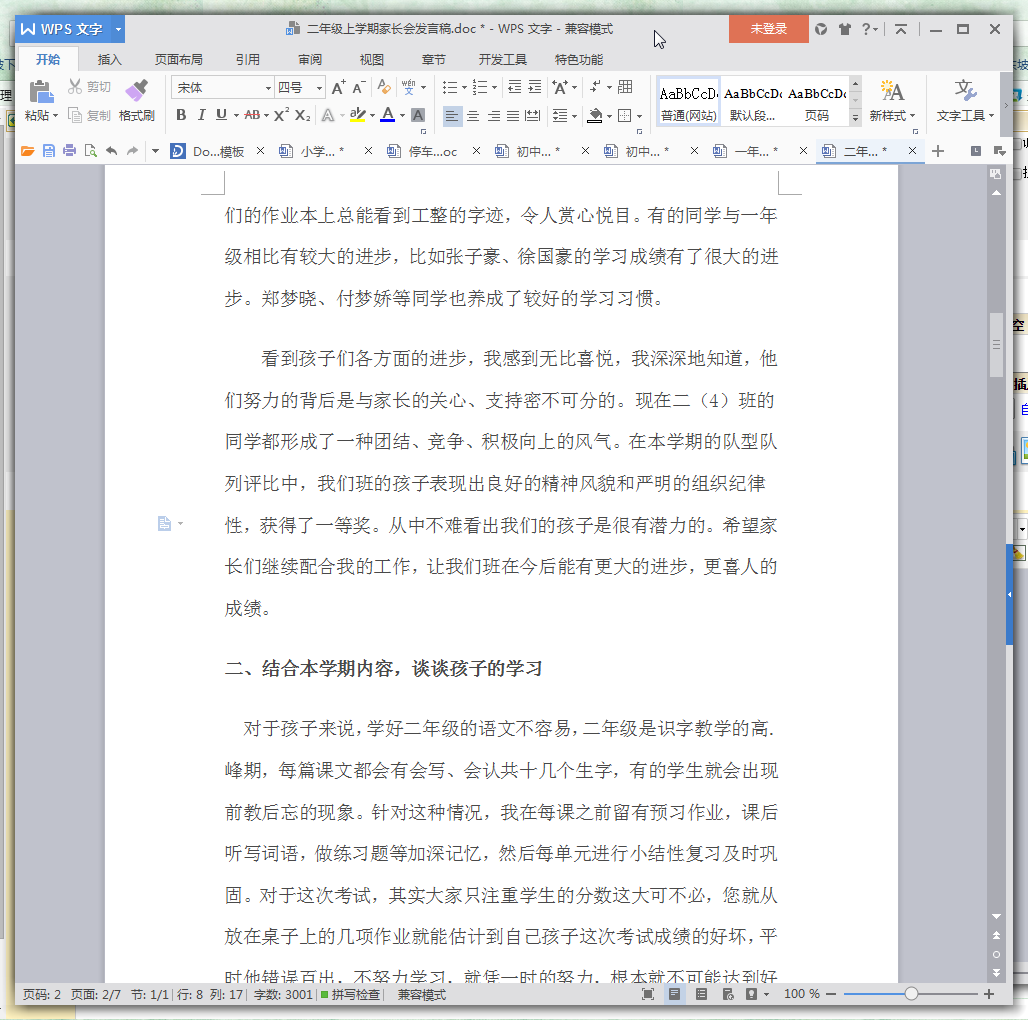Expand styles gallery arrow

[856, 119]
